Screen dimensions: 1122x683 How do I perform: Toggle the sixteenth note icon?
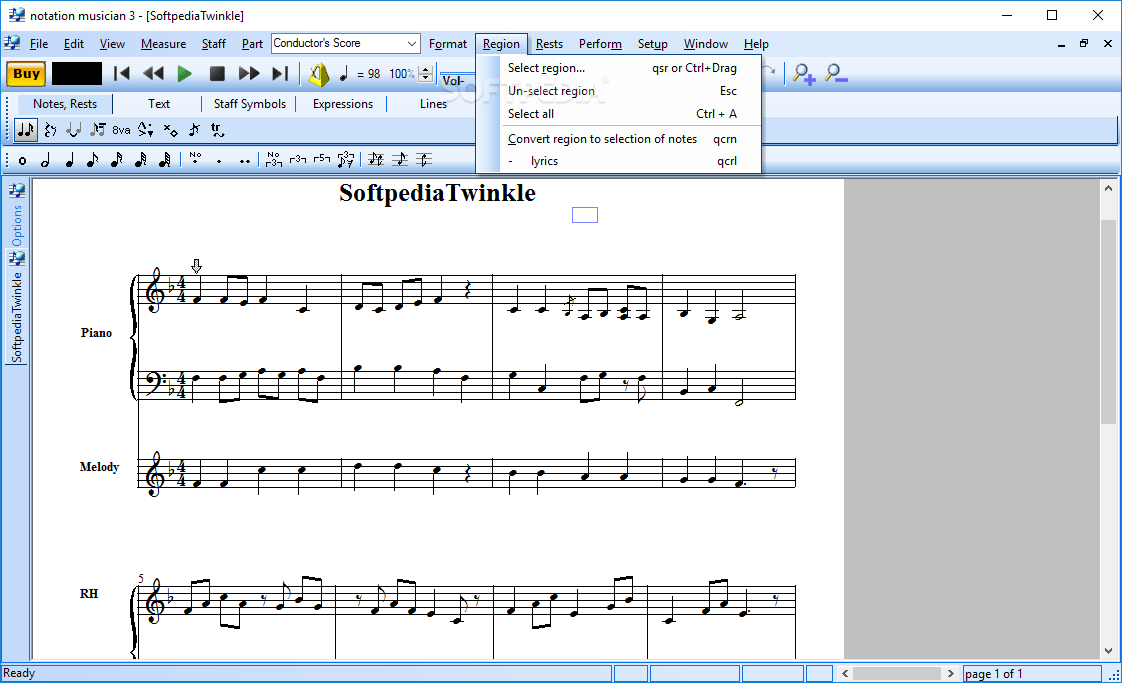click(x=114, y=159)
